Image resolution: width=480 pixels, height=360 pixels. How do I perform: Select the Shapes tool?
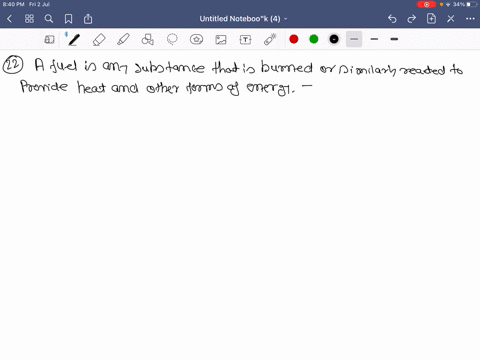point(148,40)
